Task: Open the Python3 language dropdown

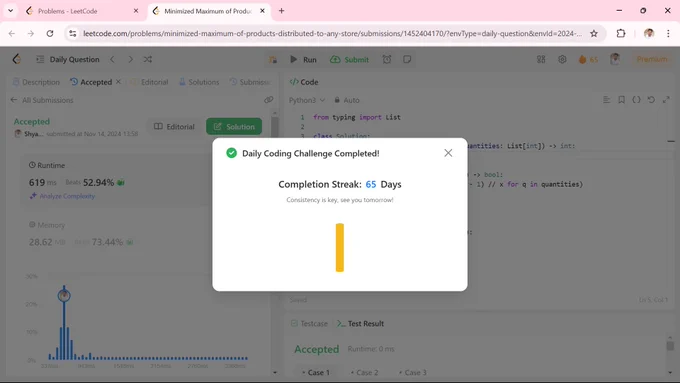Action: click(x=307, y=100)
